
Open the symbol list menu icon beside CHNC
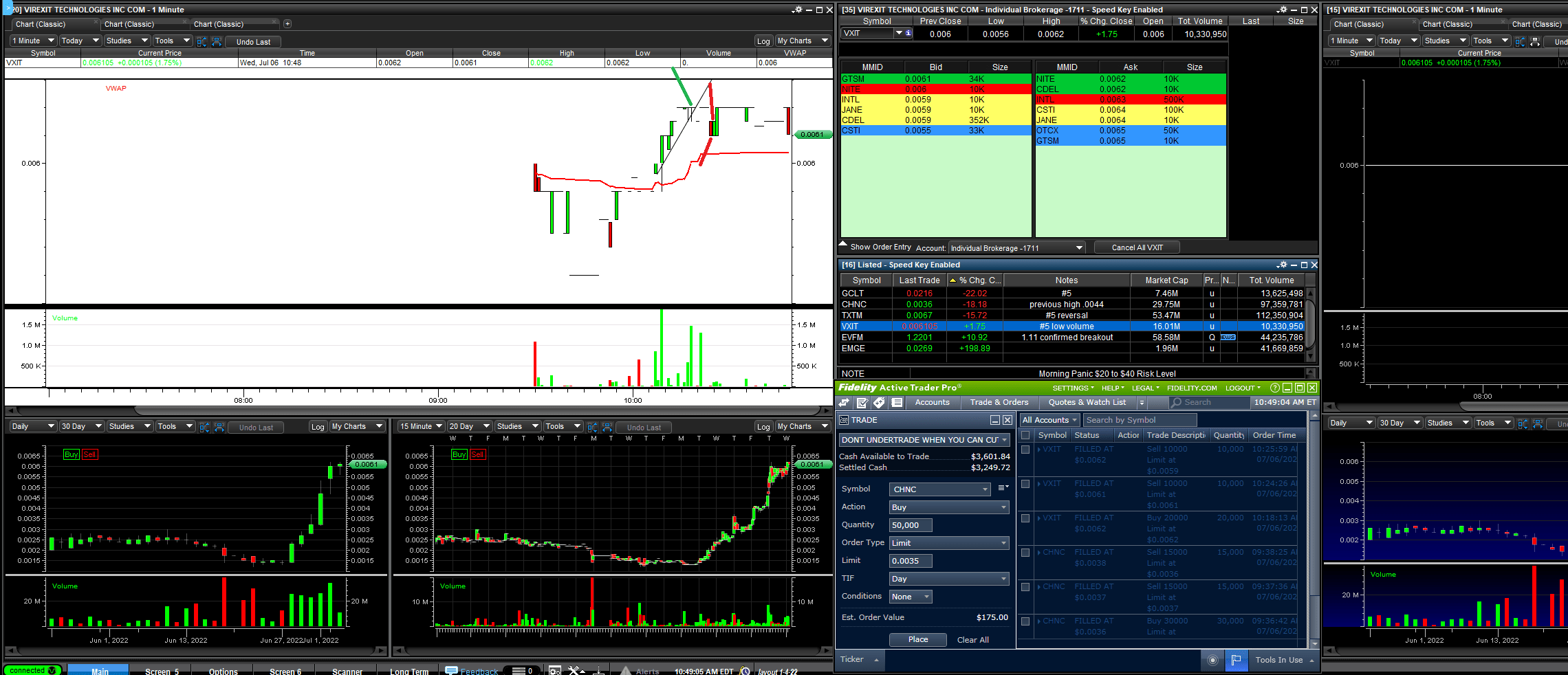[x=1003, y=488]
